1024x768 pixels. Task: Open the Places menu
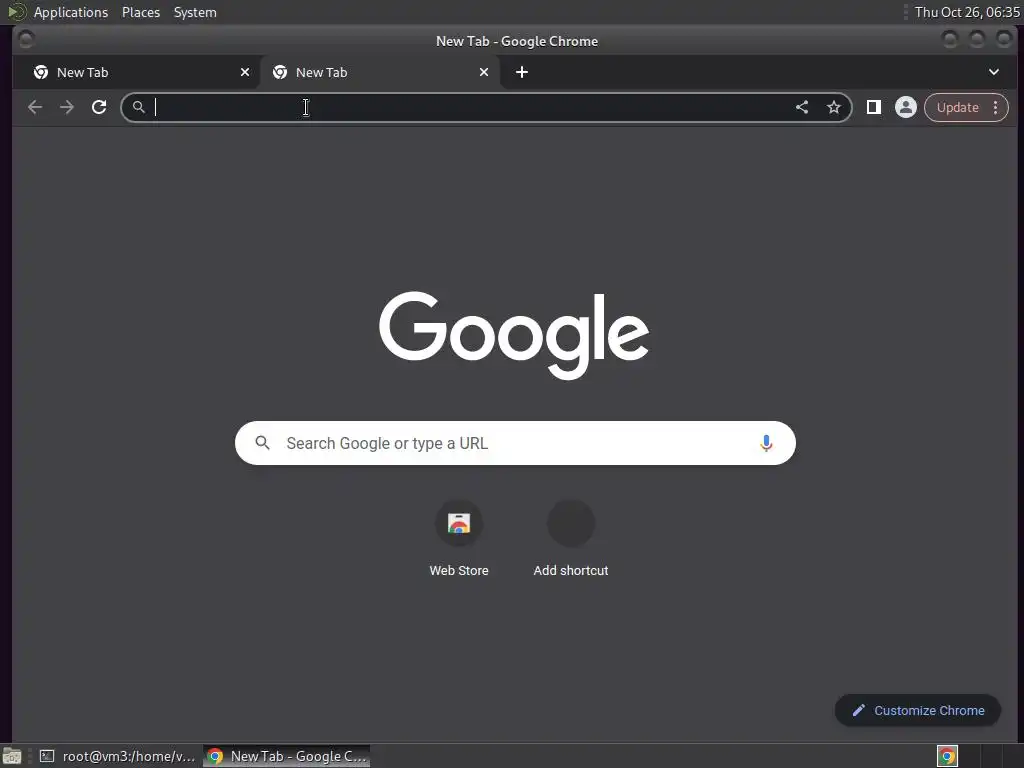(141, 12)
